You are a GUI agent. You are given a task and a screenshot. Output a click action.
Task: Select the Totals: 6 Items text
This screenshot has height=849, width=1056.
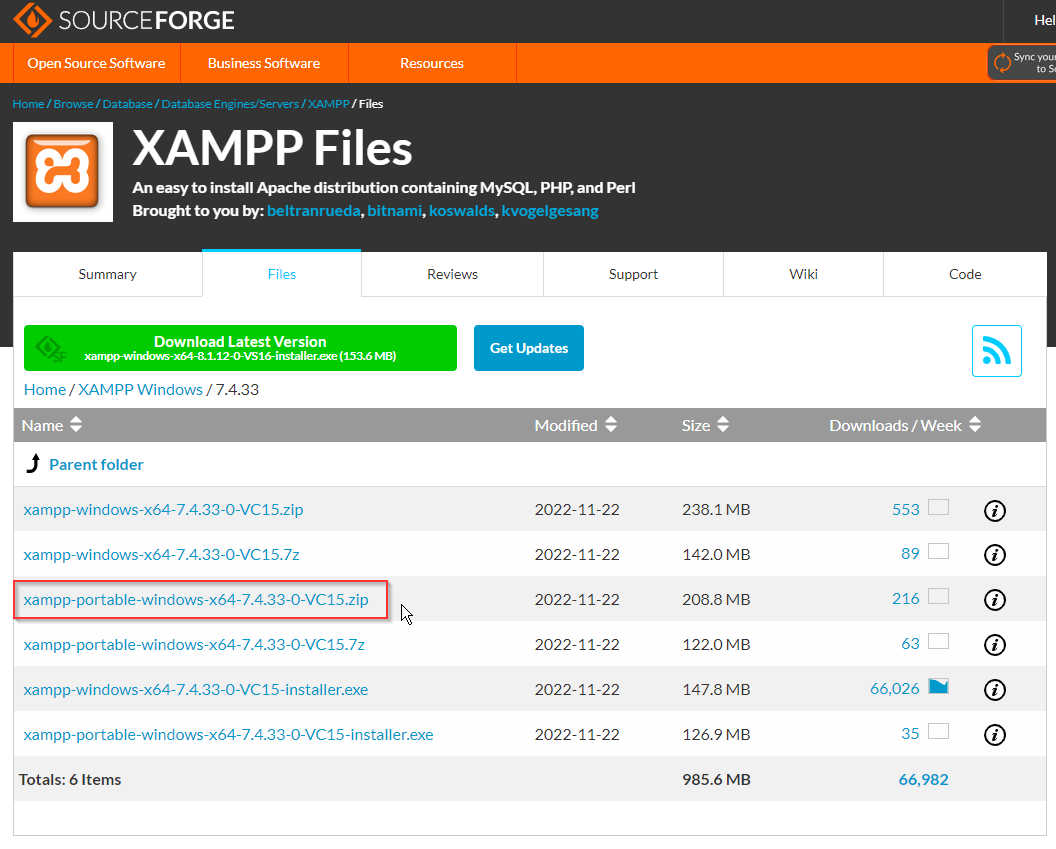coord(70,780)
